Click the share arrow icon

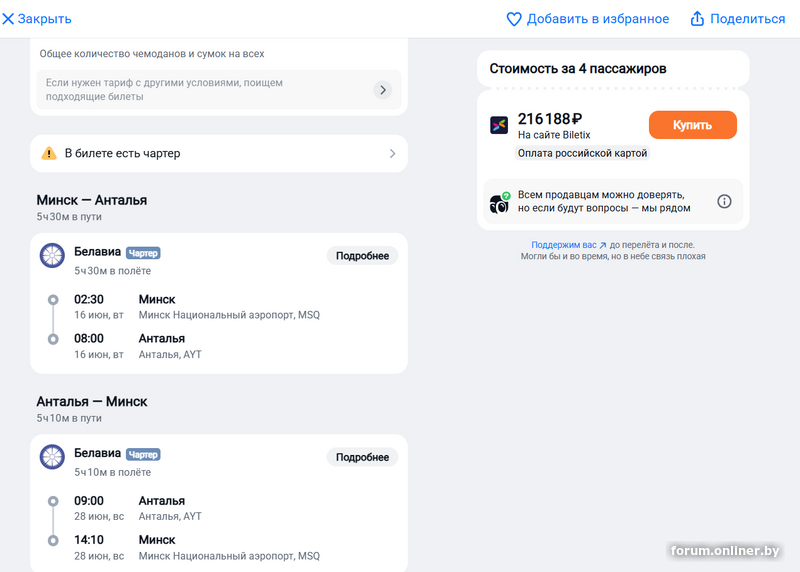pos(698,19)
